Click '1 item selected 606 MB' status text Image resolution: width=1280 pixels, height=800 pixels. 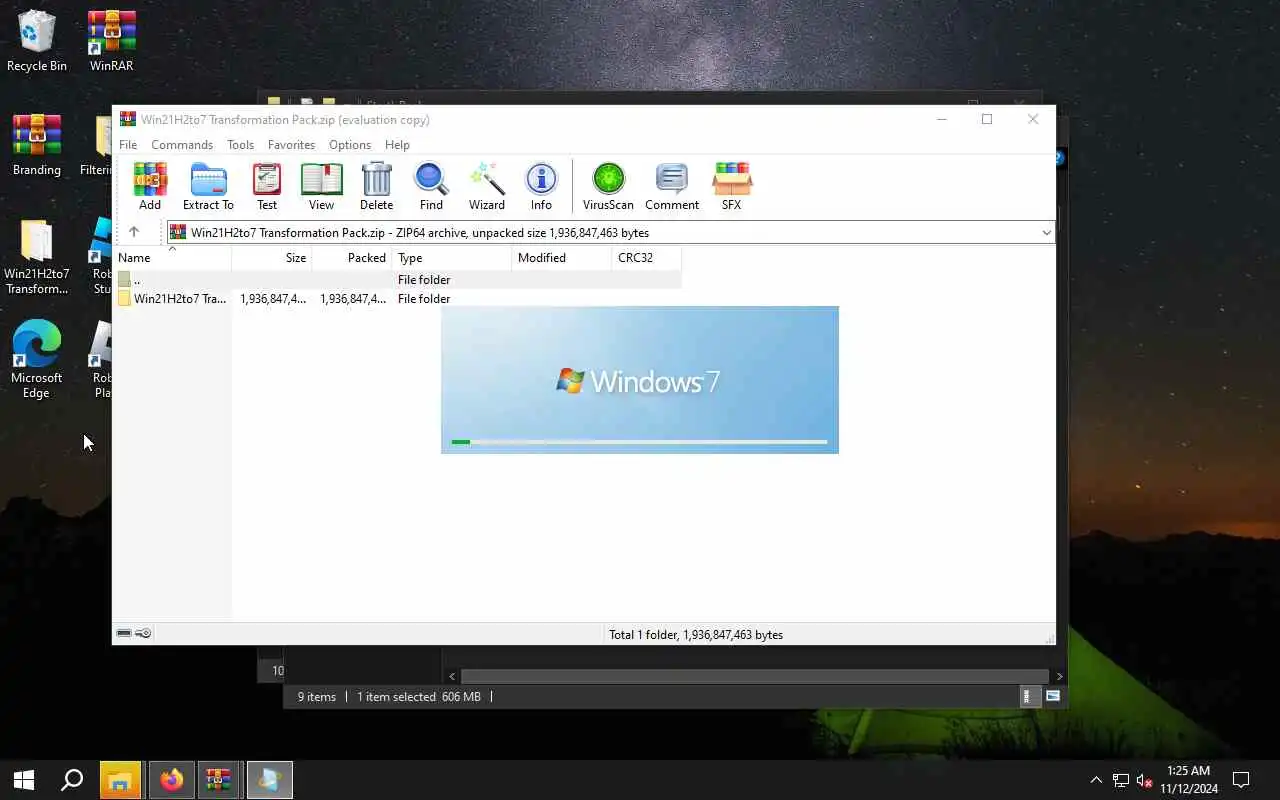(x=418, y=696)
